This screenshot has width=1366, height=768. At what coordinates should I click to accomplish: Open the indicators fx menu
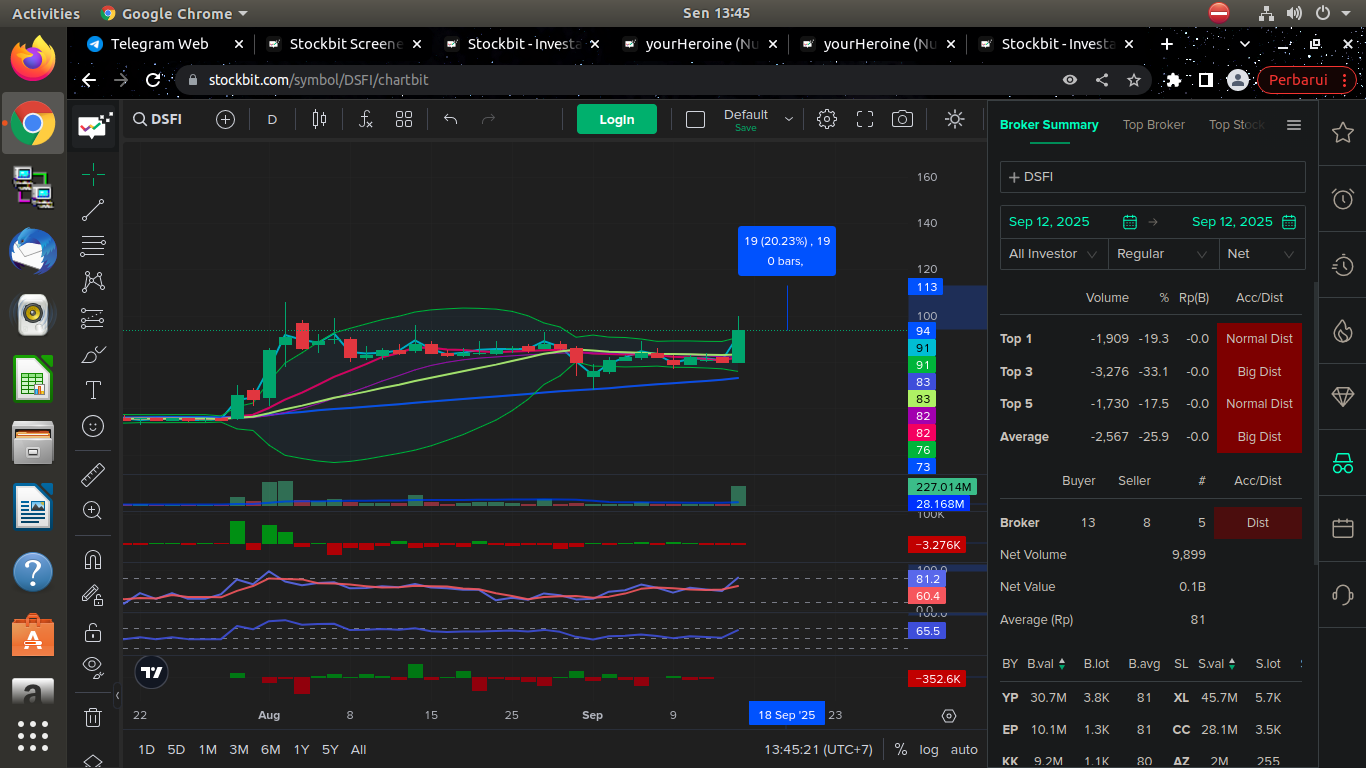point(366,119)
